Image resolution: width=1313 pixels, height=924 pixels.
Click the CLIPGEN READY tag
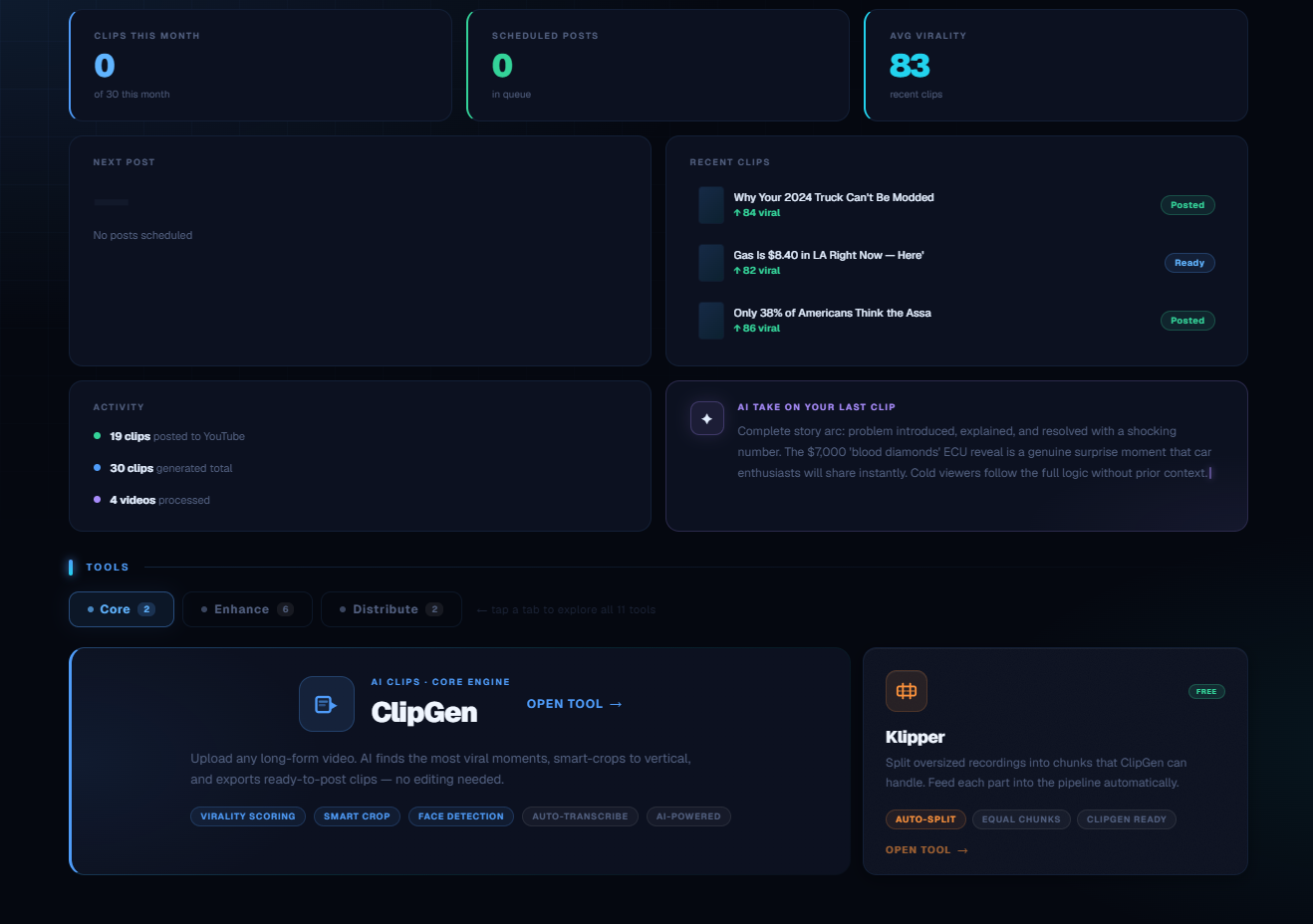click(1127, 819)
